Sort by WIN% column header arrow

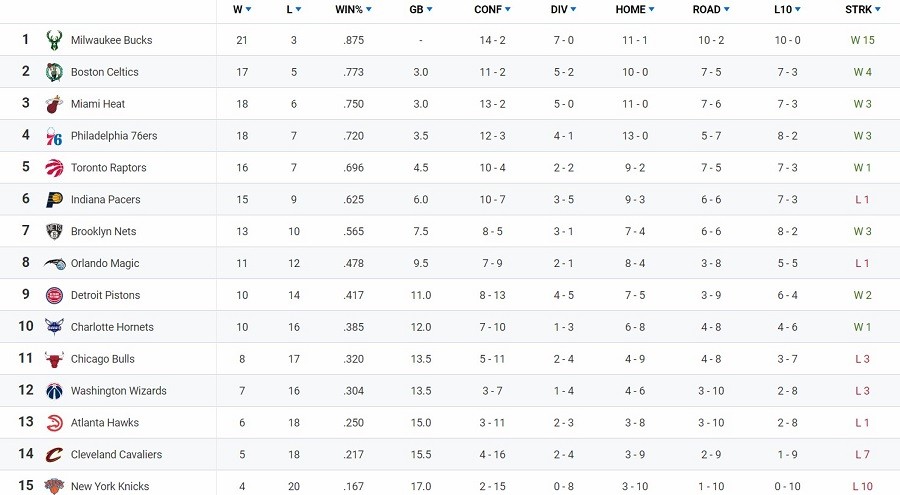(x=368, y=10)
